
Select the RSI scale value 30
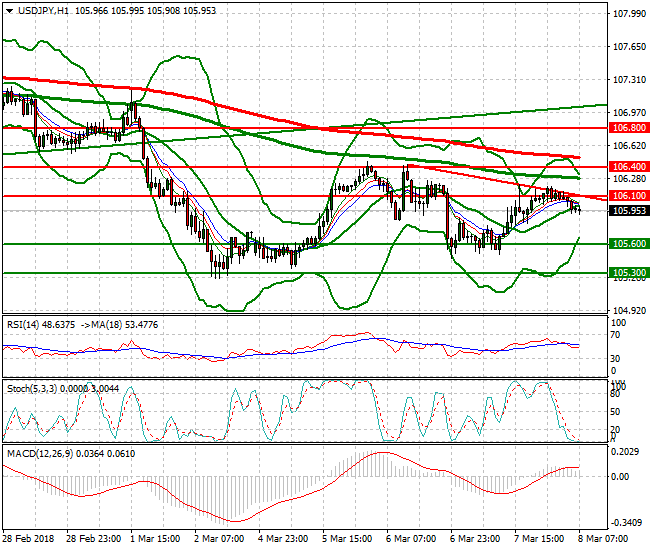(x=616, y=359)
